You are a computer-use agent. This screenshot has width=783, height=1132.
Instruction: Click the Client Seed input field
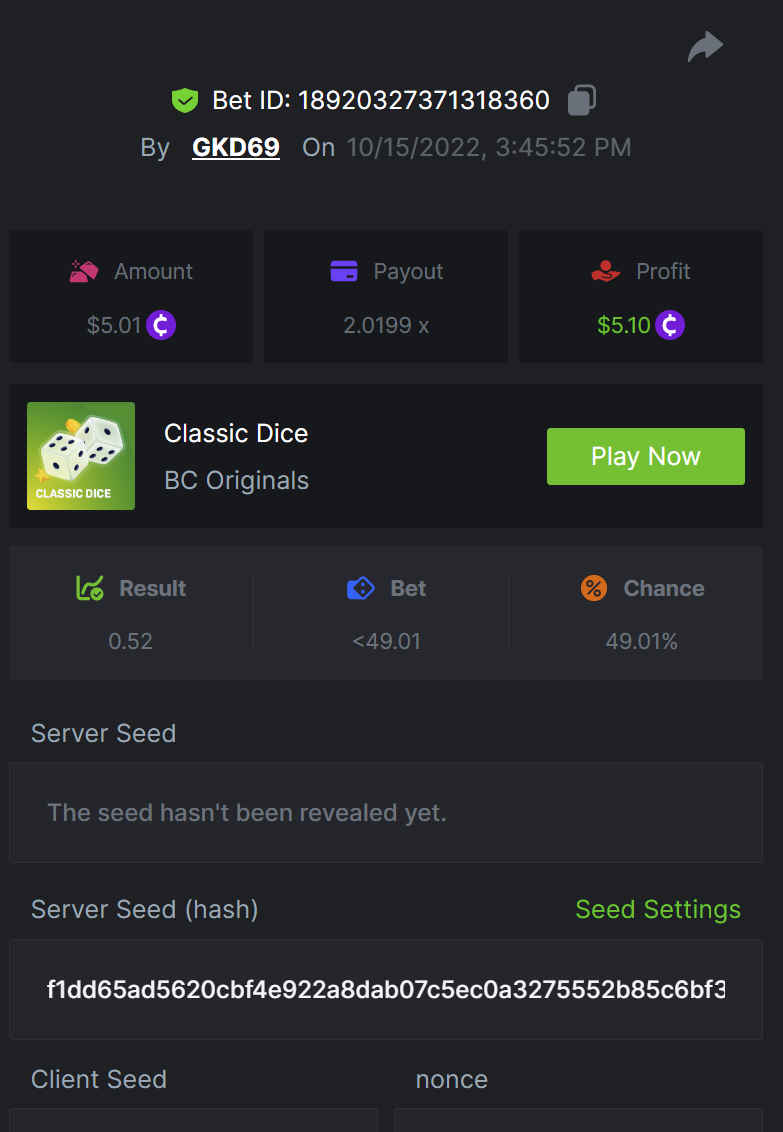pos(193,1120)
